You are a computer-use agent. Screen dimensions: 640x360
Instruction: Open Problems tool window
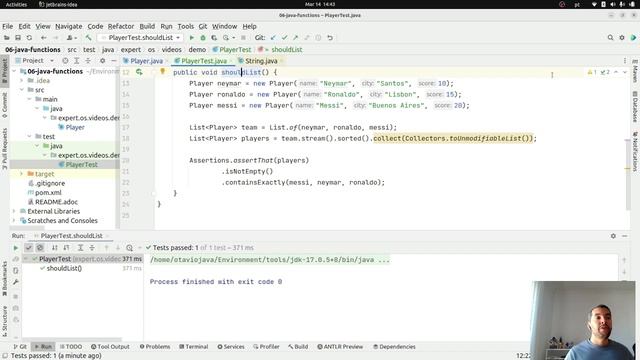(x=155, y=347)
